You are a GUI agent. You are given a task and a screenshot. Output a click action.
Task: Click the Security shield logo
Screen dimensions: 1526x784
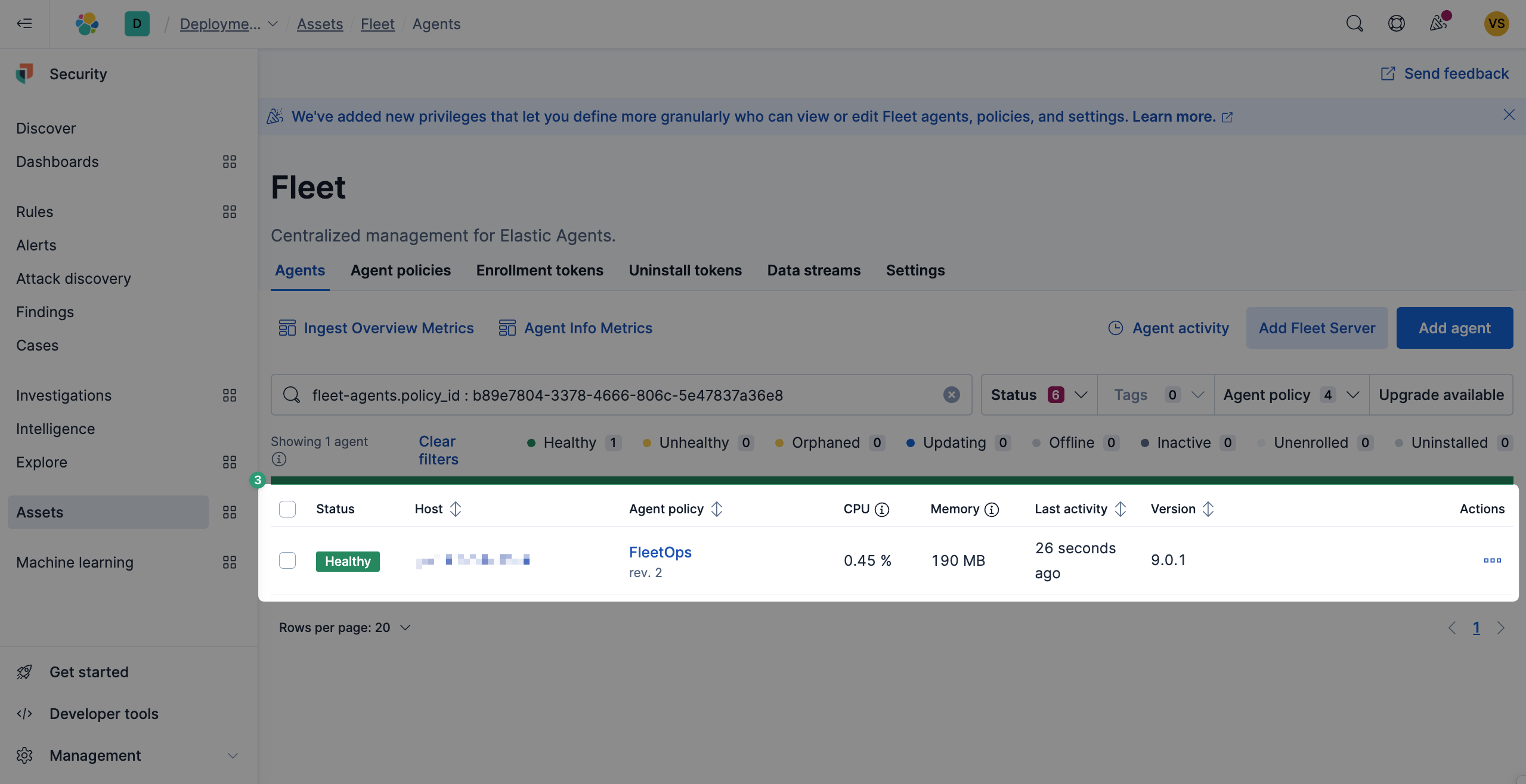click(24, 74)
